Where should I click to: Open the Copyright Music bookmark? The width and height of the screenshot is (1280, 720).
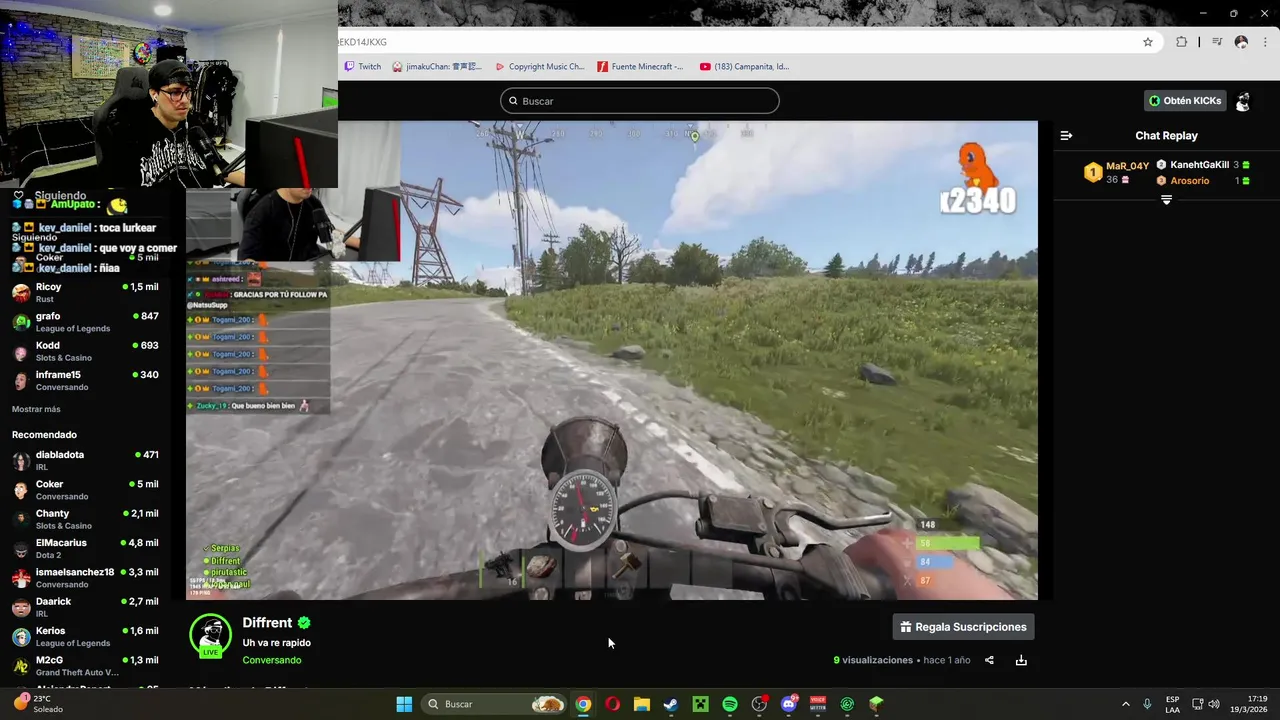tap(540, 67)
